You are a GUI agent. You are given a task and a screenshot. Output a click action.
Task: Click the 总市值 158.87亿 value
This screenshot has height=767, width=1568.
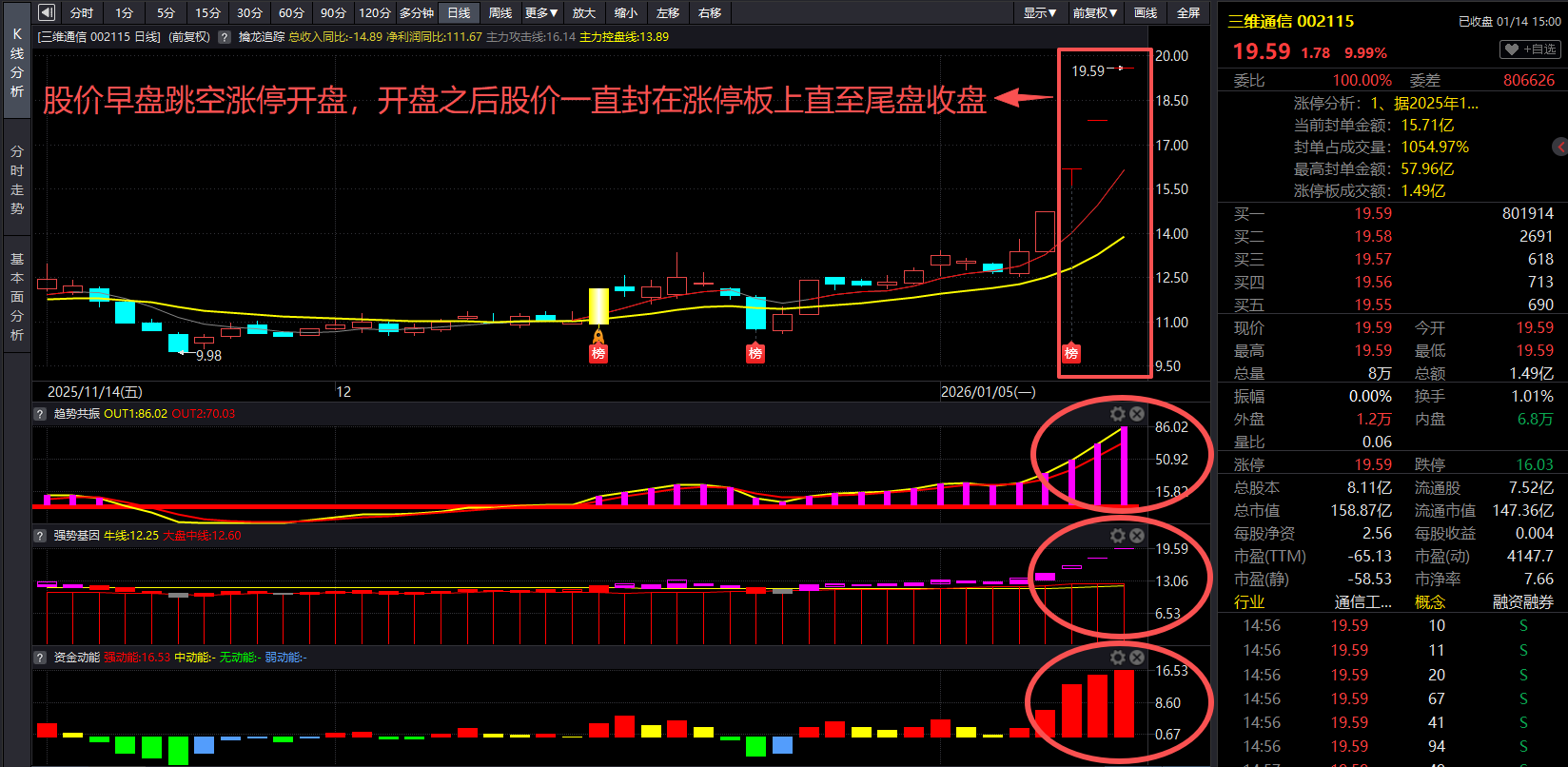1361,510
